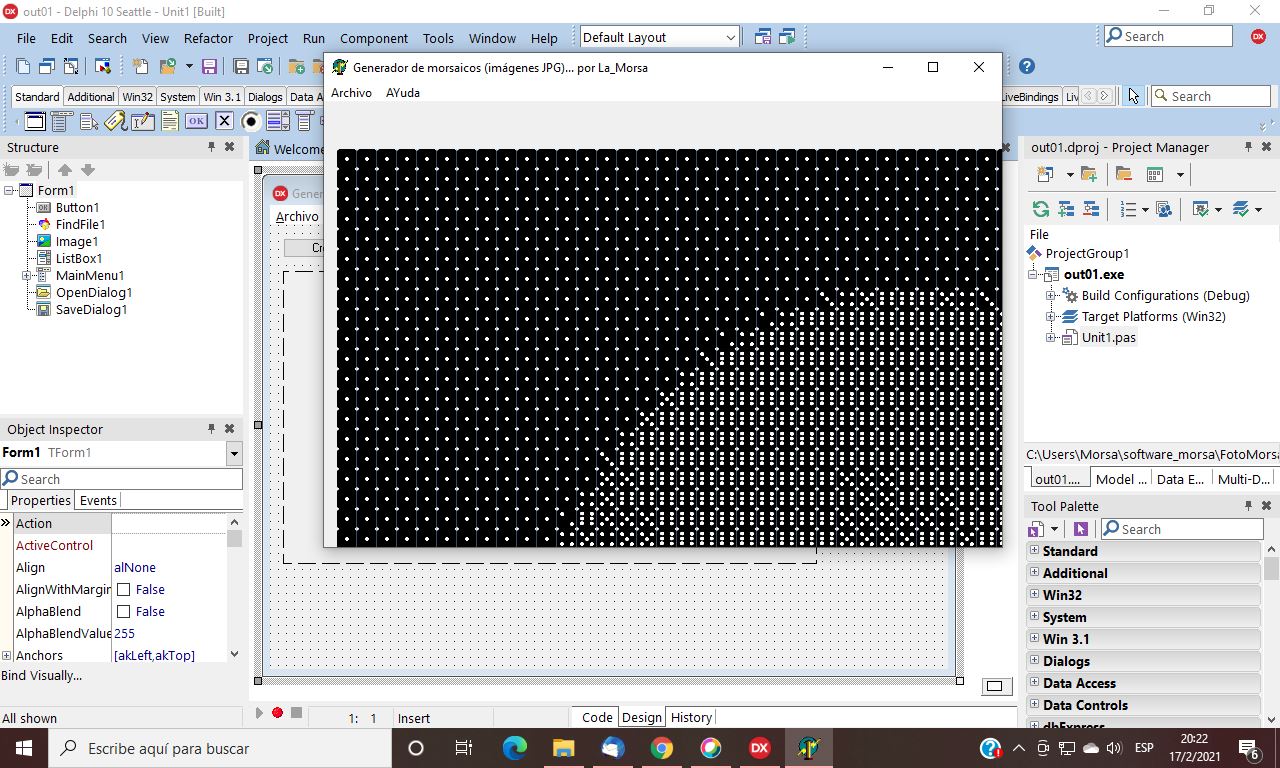The height and width of the screenshot is (768, 1280).
Task: Click the Set Debug Desktop icon
Action: click(x=787, y=37)
